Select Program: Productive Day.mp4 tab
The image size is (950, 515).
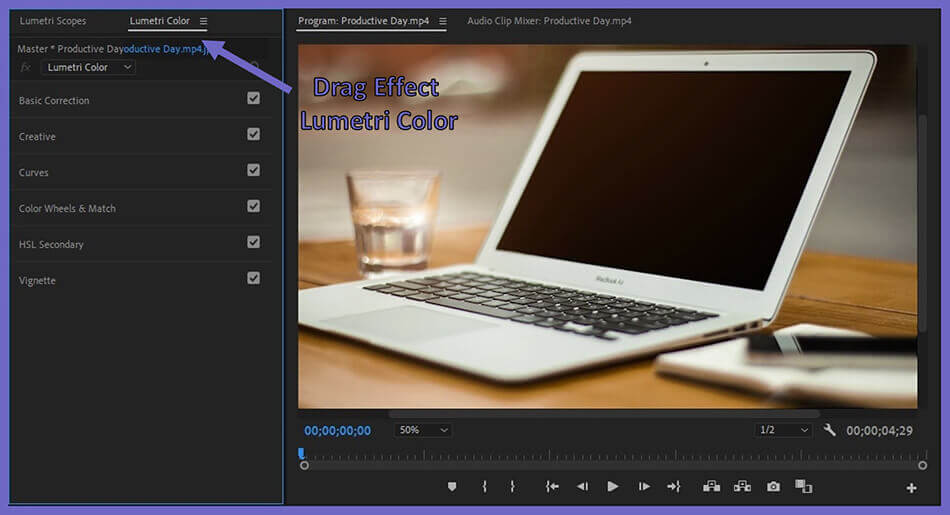364,21
